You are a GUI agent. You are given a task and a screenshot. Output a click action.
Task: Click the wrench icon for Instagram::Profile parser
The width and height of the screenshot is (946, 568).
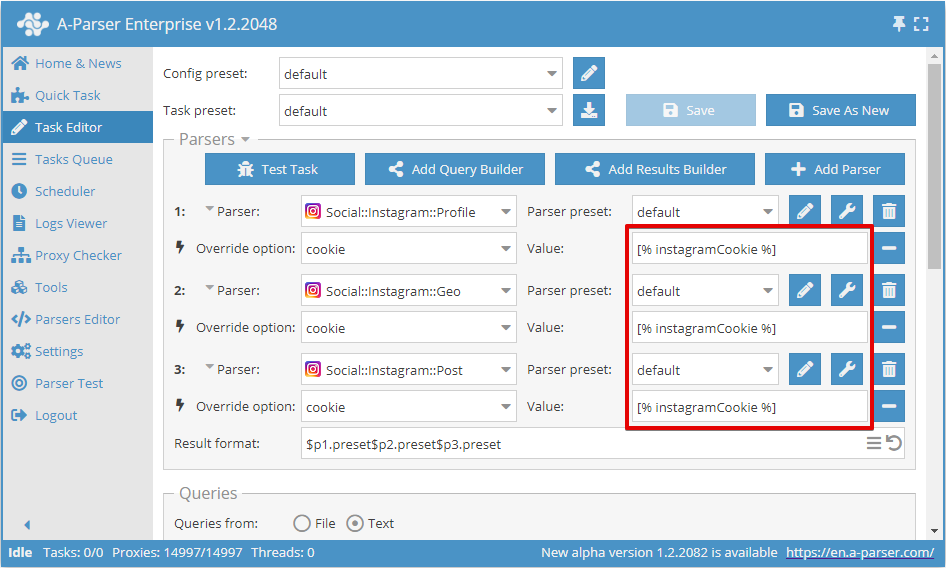click(846, 211)
